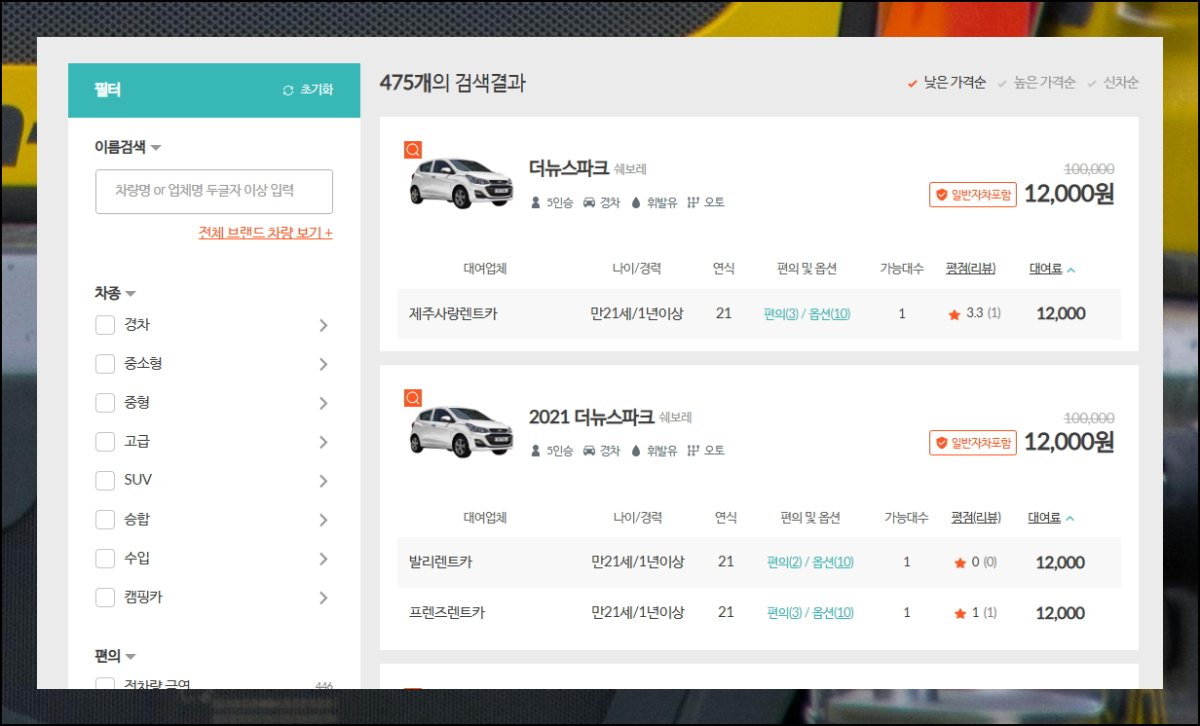The image size is (1200, 726).
Task: Open 편의(2) link for 발리렌트카
Action: [x=785, y=563]
